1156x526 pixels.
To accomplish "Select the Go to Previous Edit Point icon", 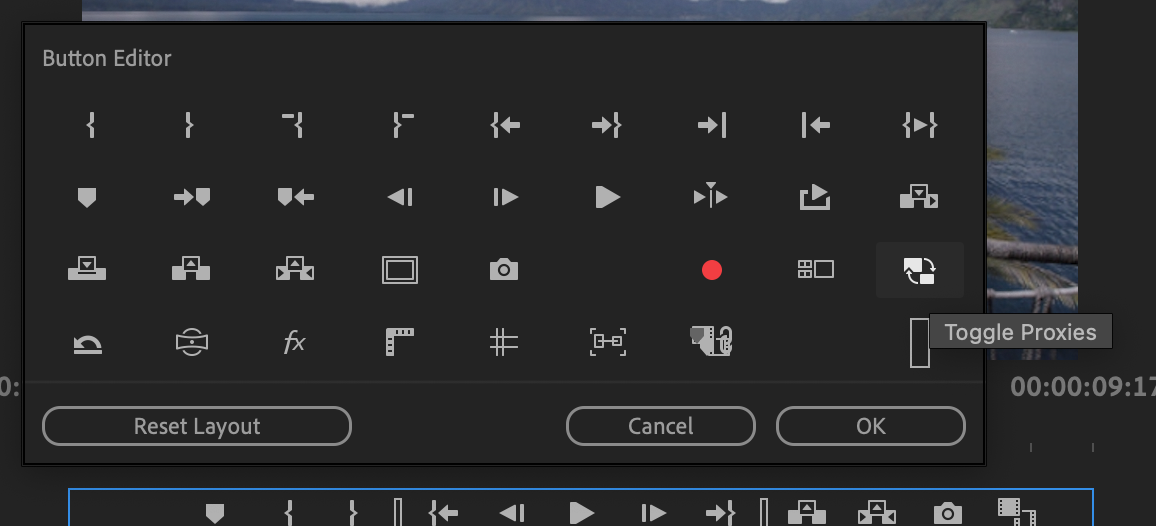I will (815, 125).
